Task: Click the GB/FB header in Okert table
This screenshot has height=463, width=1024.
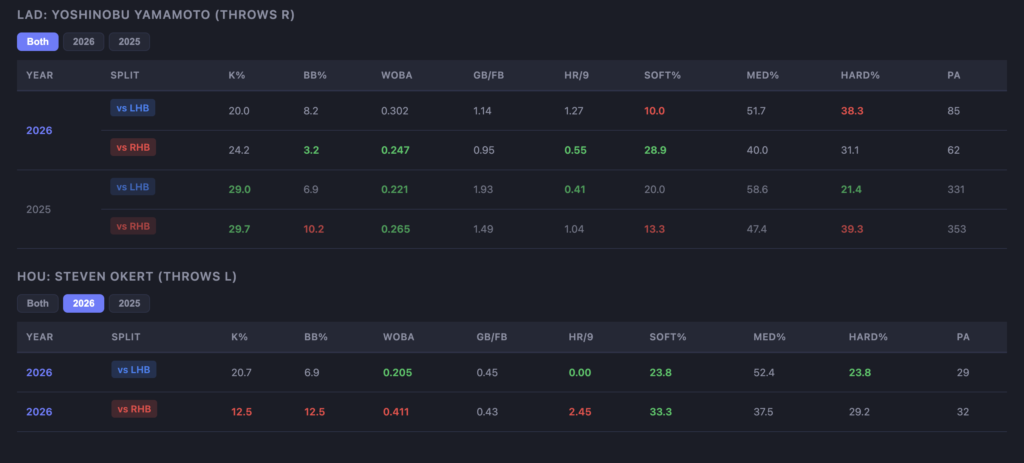Action: pyautogui.click(x=492, y=338)
